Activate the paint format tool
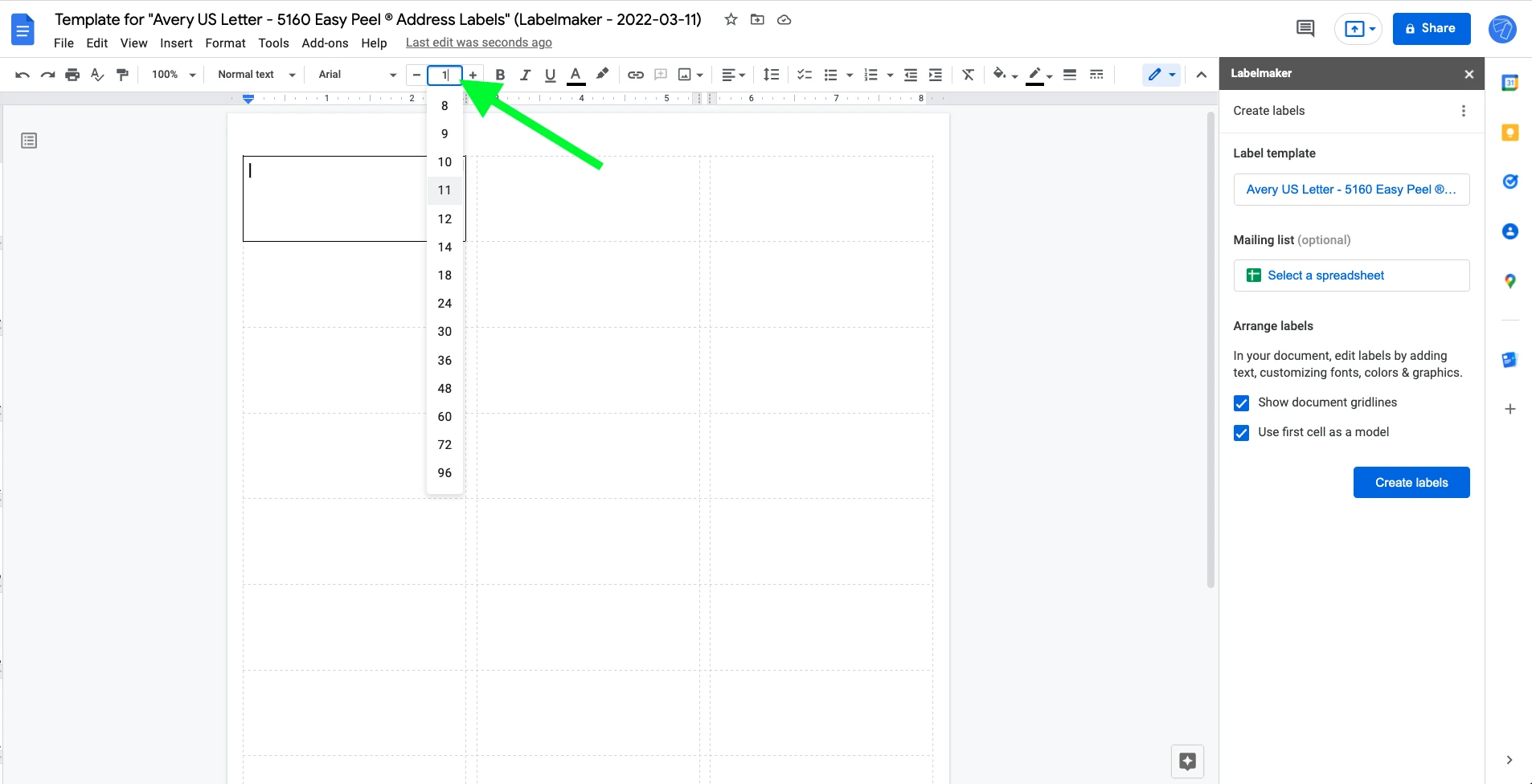Image resolution: width=1532 pixels, height=784 pixels. [x=122, y=75]
